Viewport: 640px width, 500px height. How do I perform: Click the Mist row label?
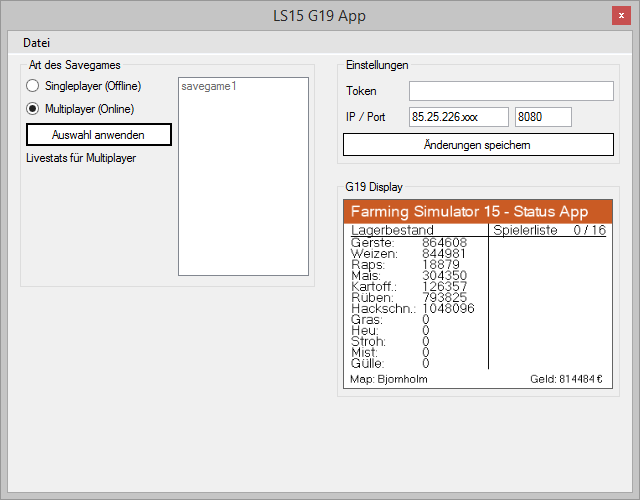[364, 353]
